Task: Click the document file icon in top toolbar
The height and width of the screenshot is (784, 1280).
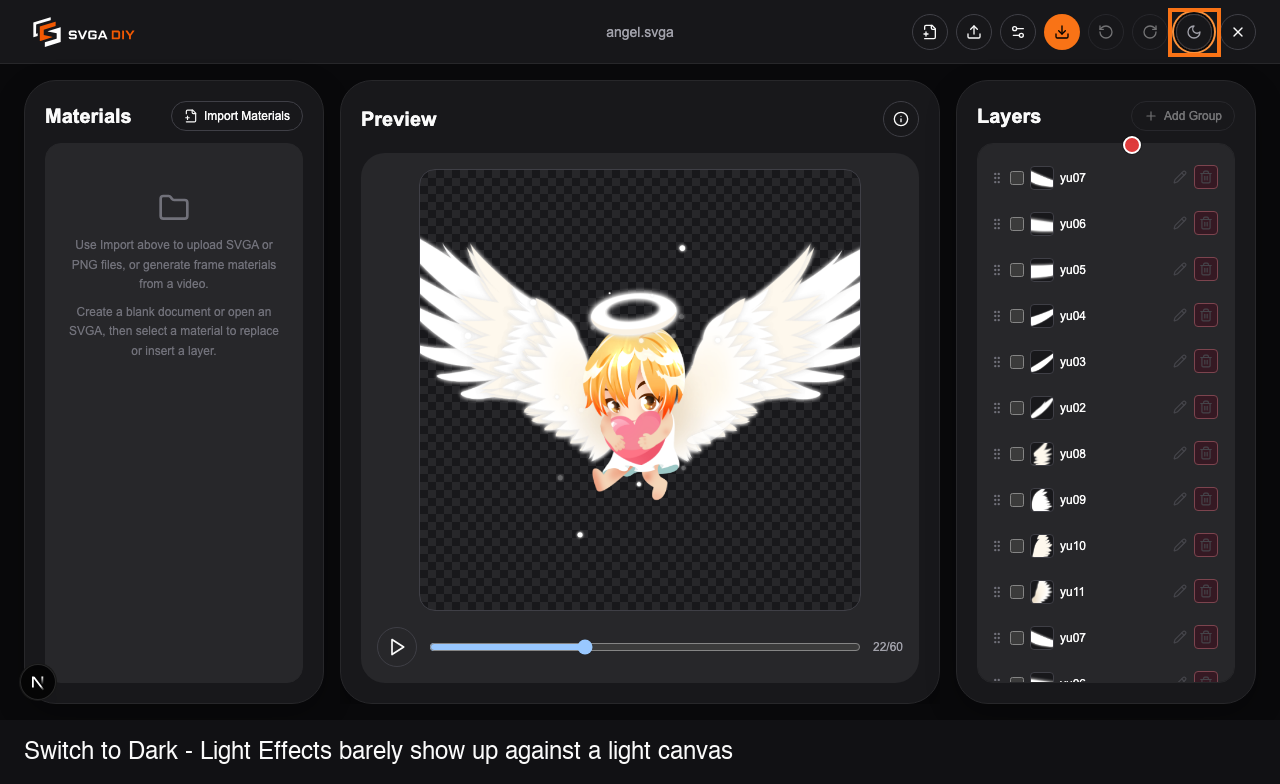Action: [x=930, y=32]
